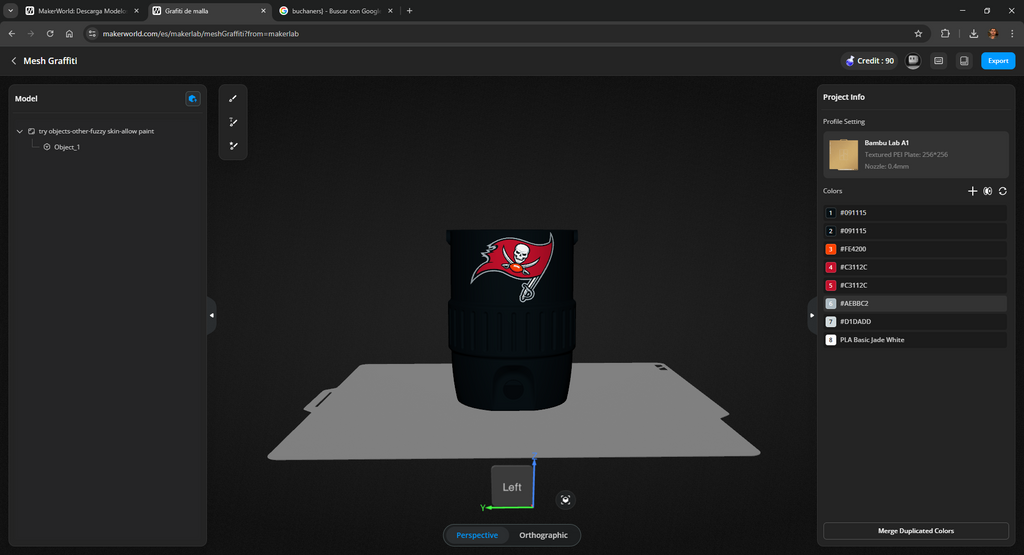Image resolution: width=1024 pixels, height=555 pixels.
Task: Click the site information icon in address bar
Action: click(x=92, y=33)
